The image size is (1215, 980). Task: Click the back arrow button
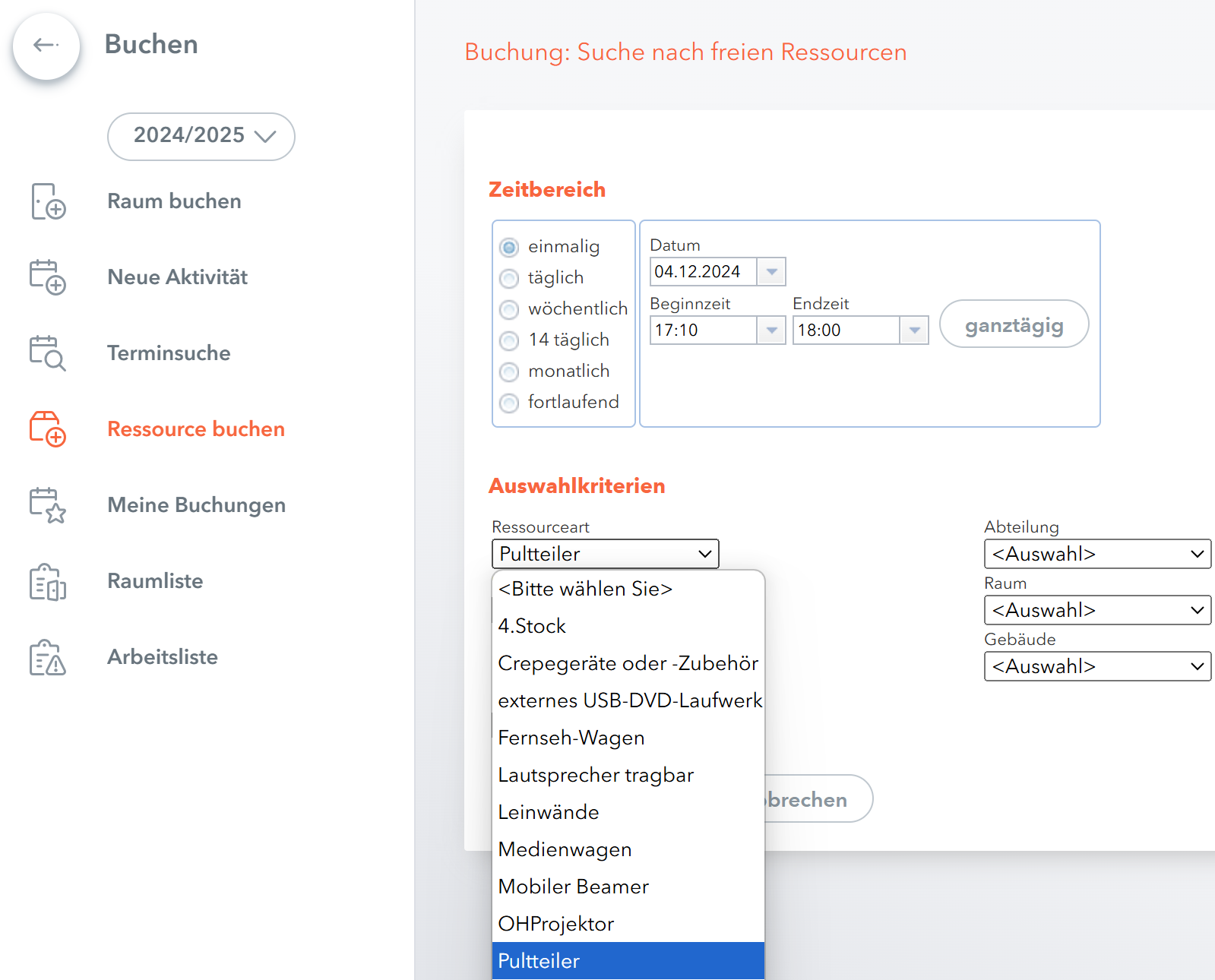46,46
